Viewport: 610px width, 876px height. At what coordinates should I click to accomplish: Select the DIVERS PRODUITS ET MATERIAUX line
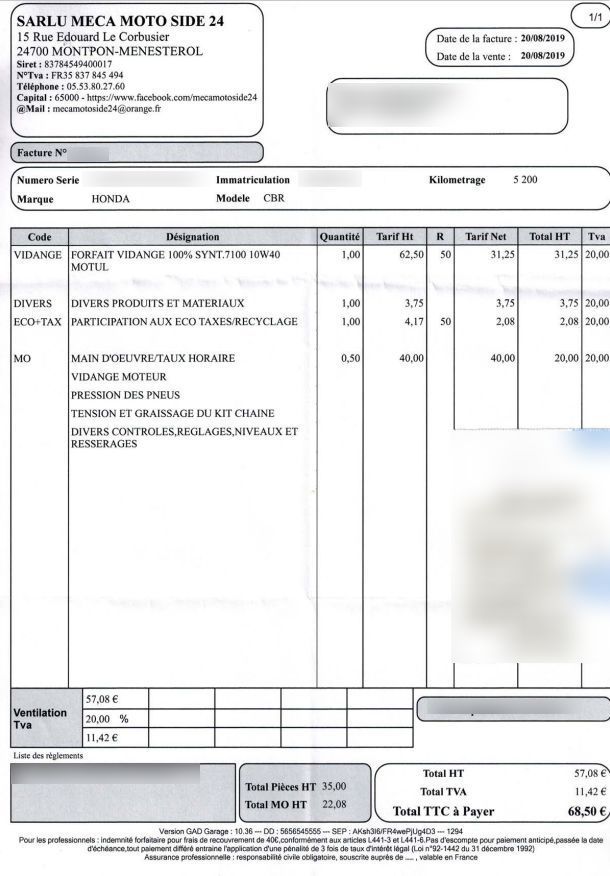click(157, 303)
